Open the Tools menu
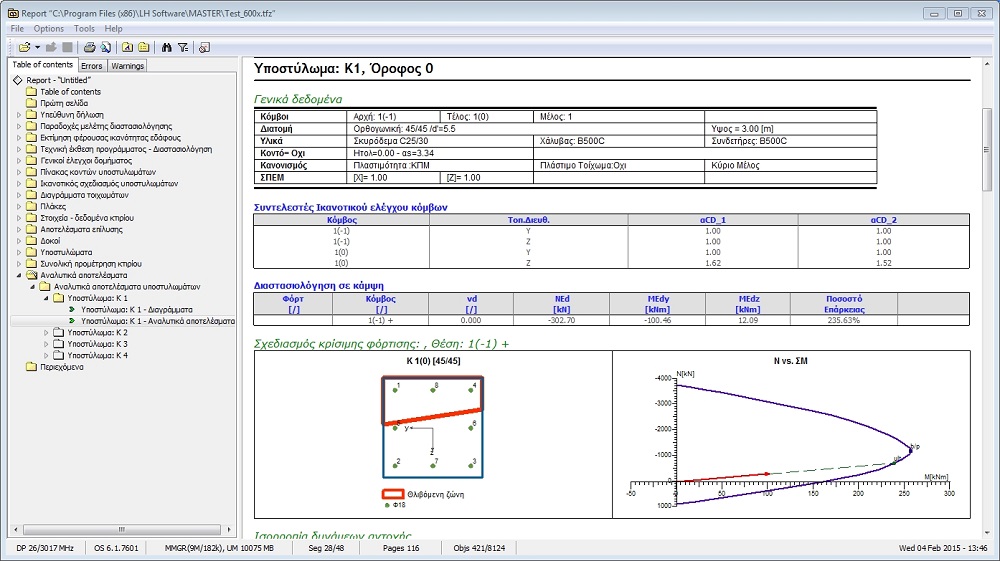1000x561 pixels. 84,29
